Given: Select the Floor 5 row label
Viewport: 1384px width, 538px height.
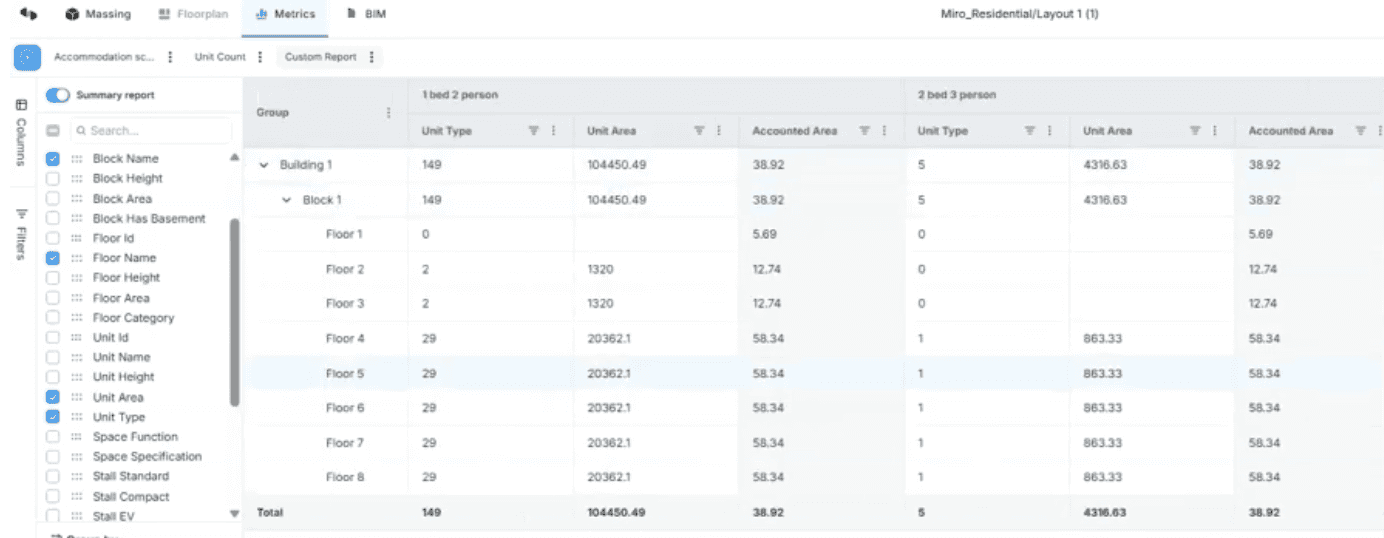Looking at the screenshot, I should tap(344, 373).
